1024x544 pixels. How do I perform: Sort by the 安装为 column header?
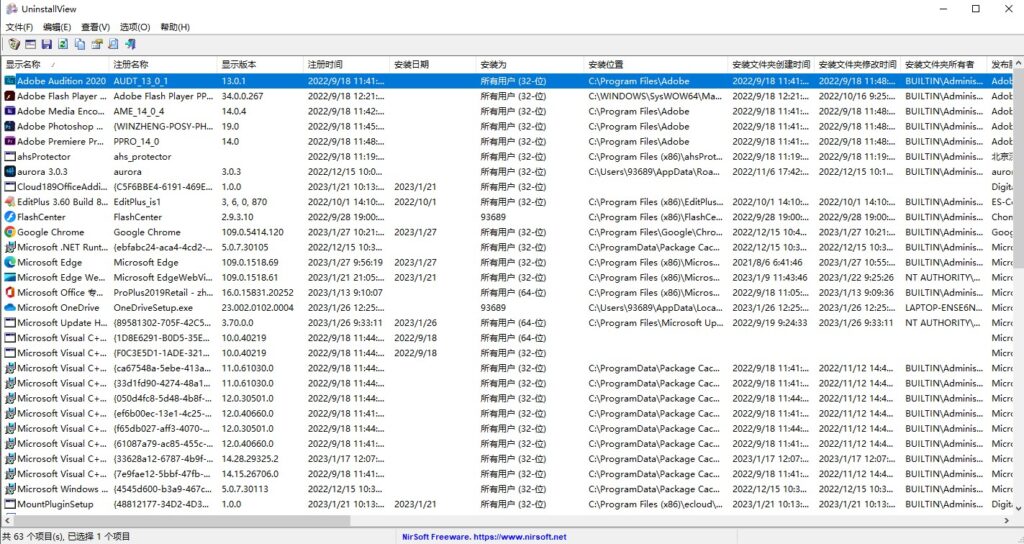[530, 64]
